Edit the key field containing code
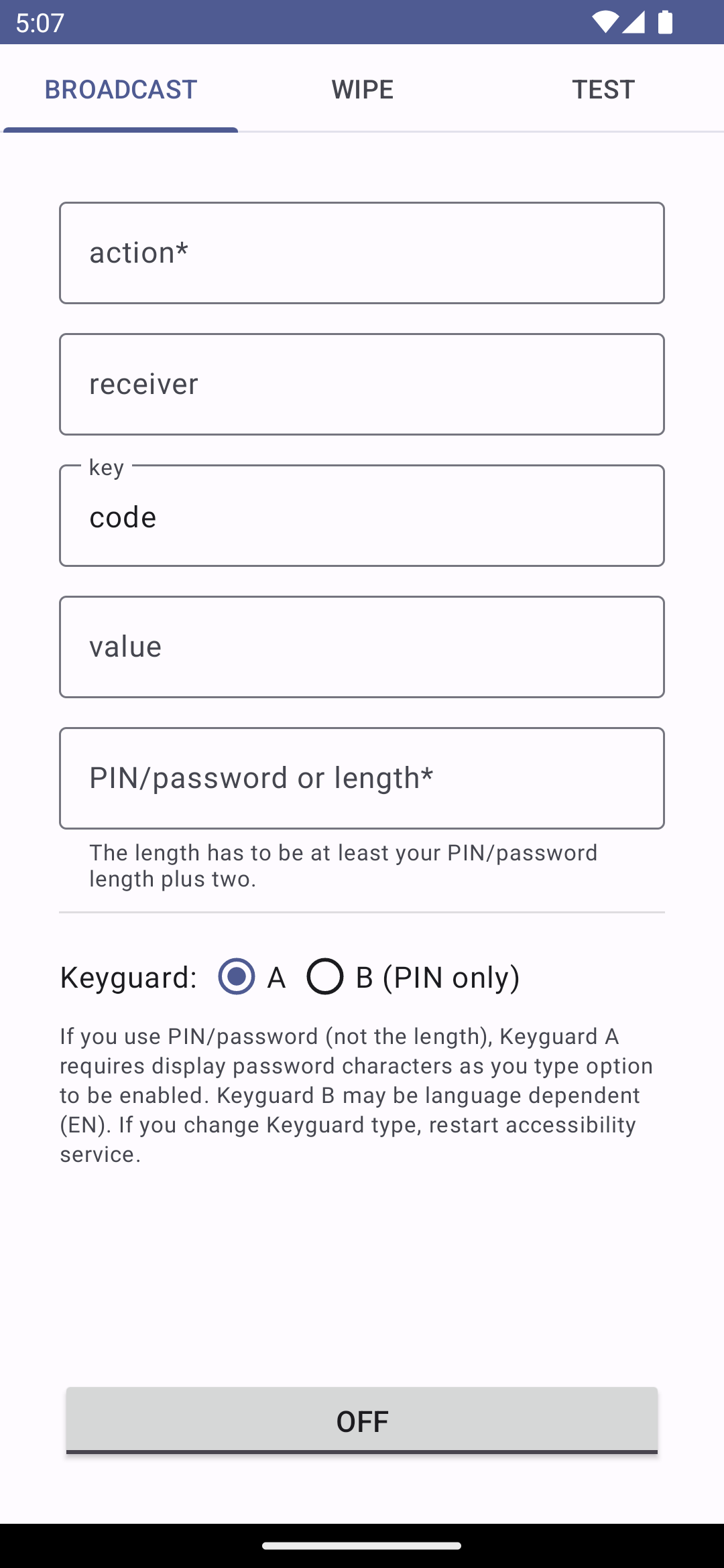 362,516
